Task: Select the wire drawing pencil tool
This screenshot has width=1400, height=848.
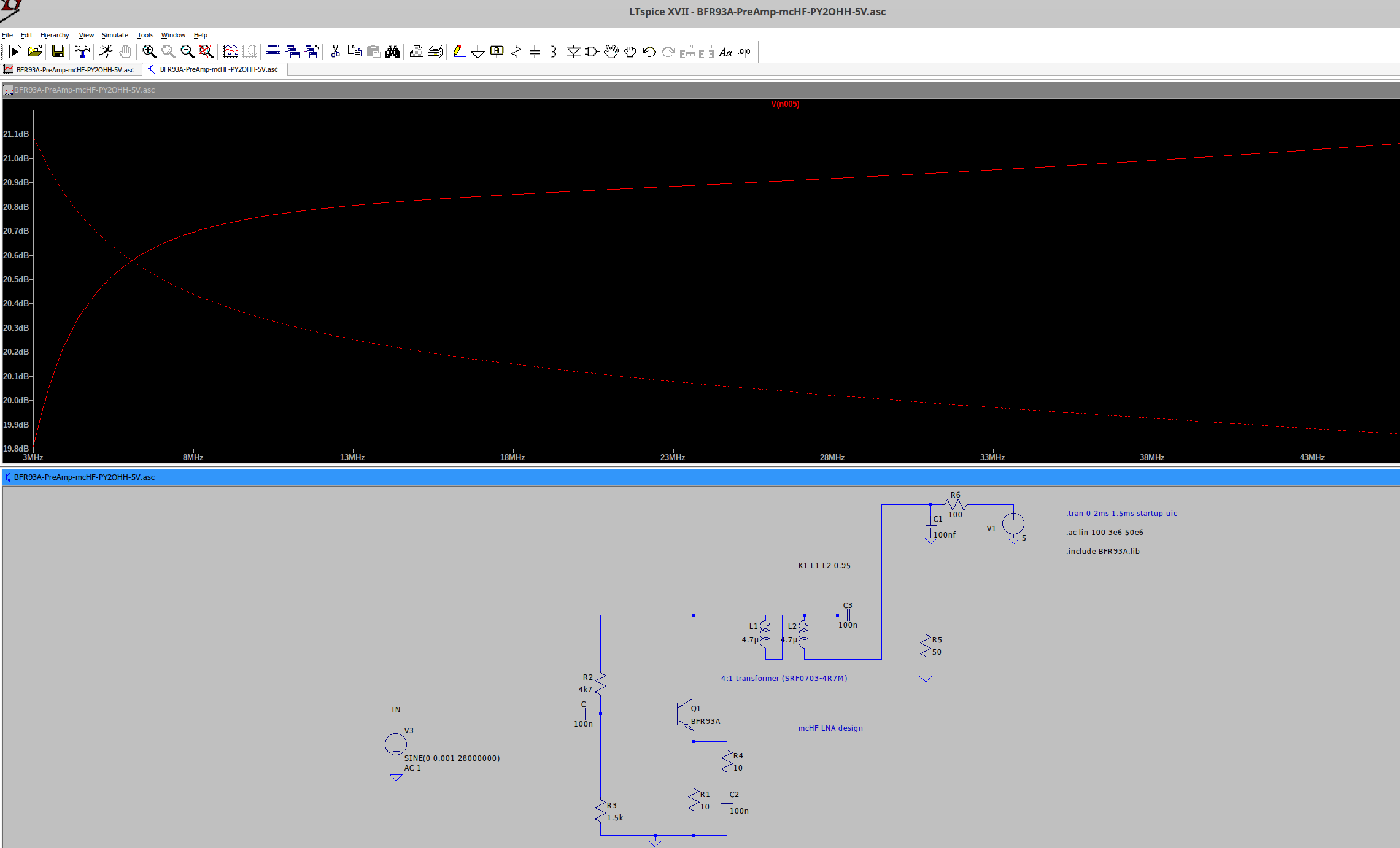Action: tap(458, 52)
